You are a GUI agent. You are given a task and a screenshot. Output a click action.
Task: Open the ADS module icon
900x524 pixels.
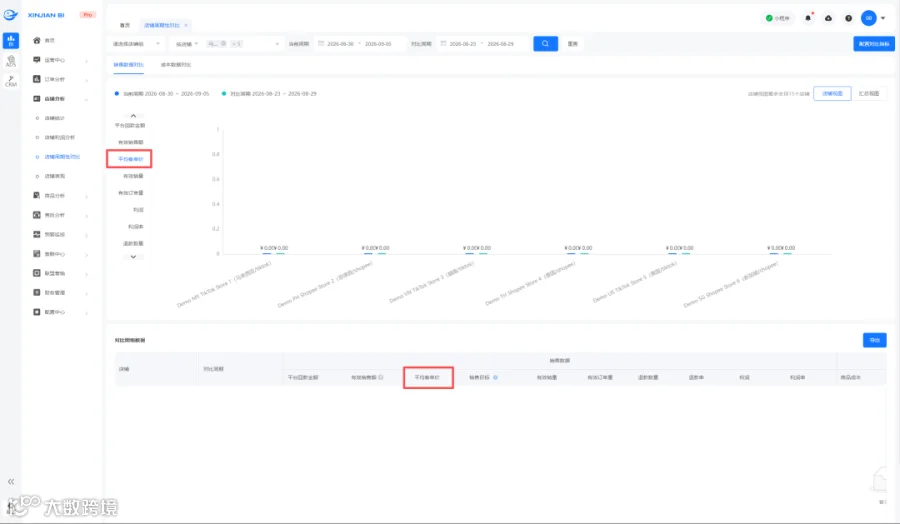[x=10, y=61]
